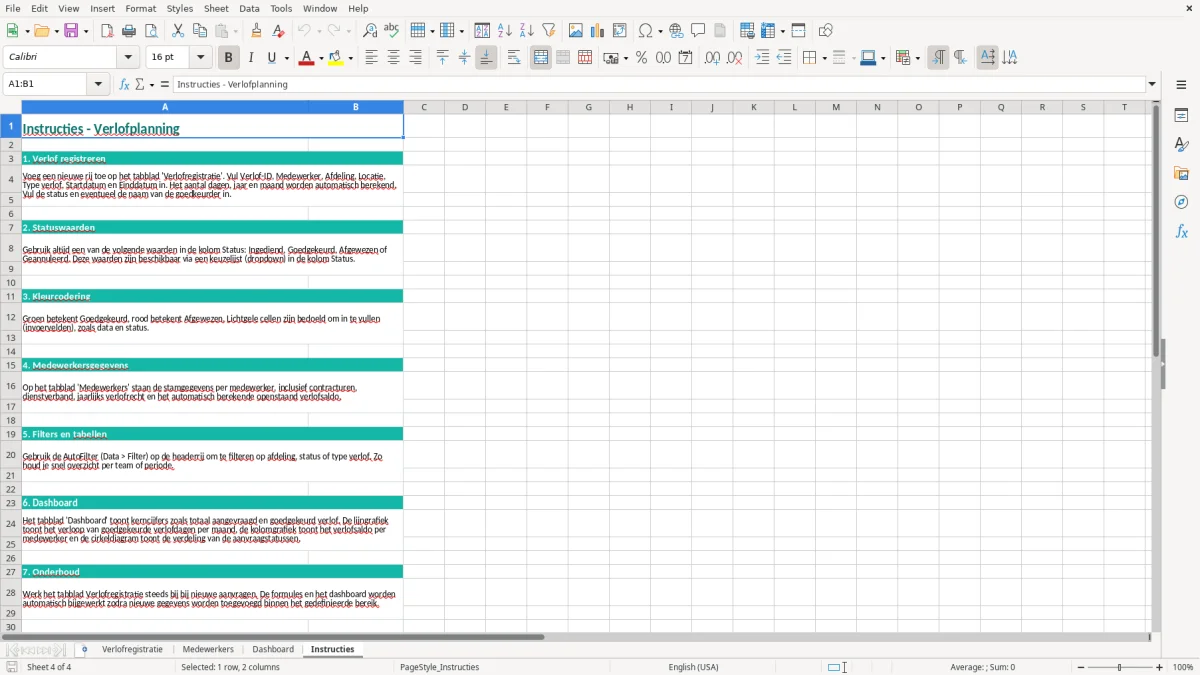Open the sidebar Properties panel

click(x=1181, y=116)
